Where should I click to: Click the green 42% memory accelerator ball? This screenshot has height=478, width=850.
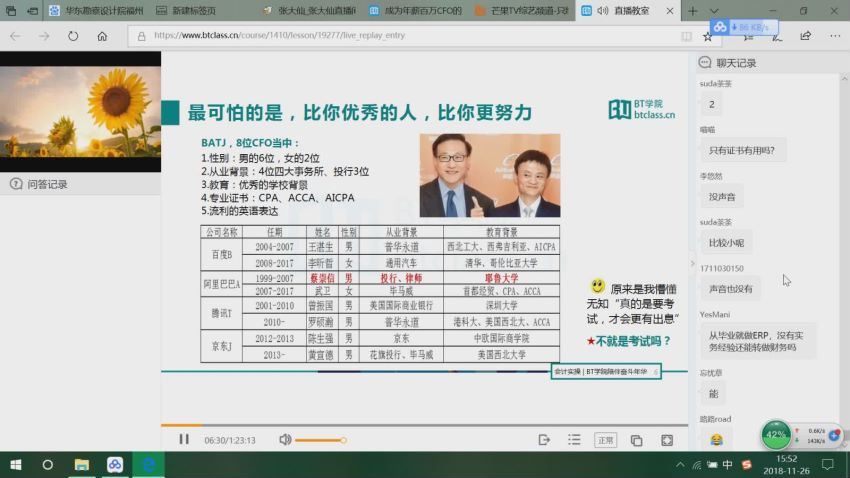click(x=776, y=435)
